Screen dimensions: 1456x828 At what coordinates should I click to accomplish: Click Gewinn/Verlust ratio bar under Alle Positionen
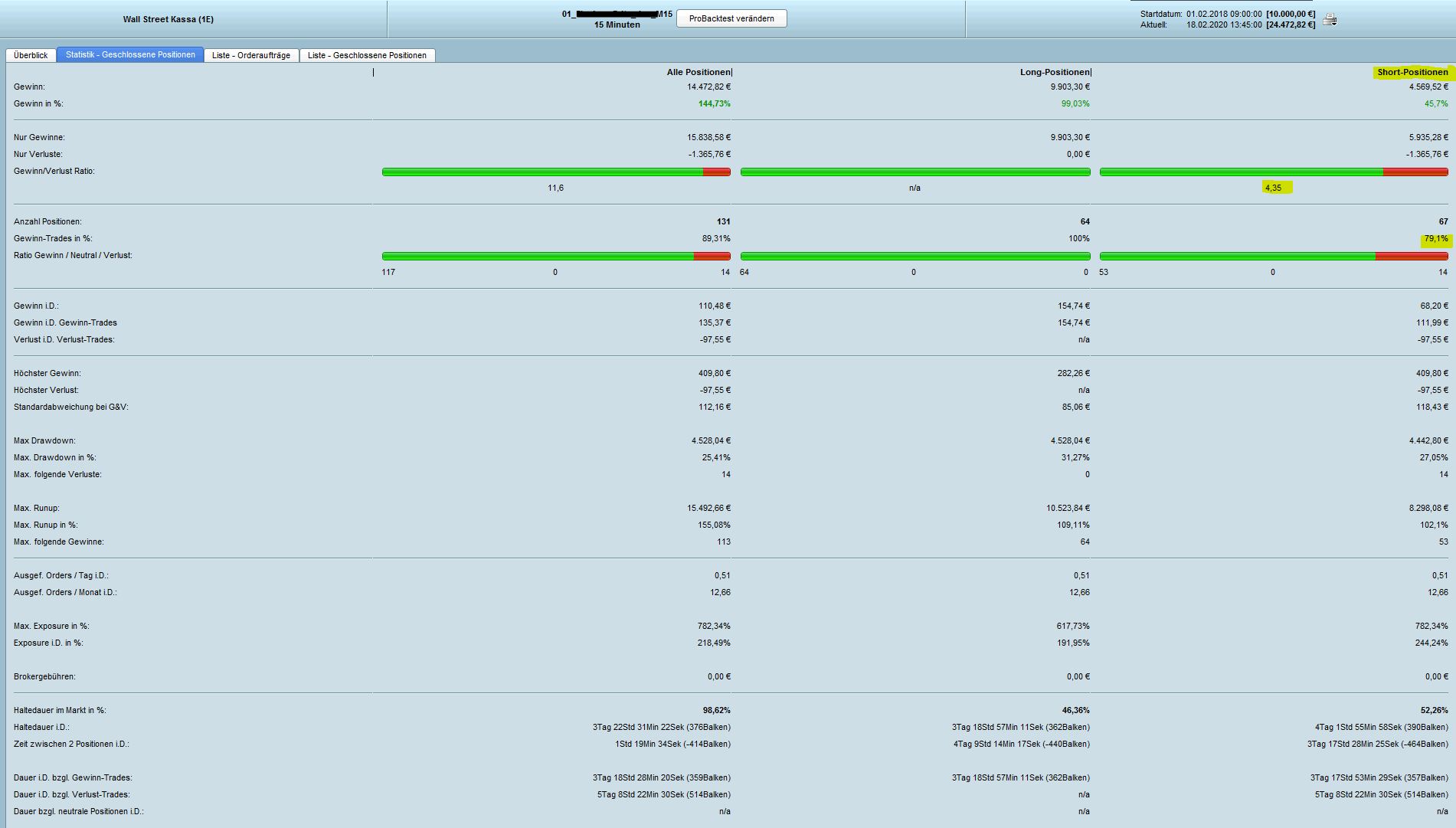point(556,172)
